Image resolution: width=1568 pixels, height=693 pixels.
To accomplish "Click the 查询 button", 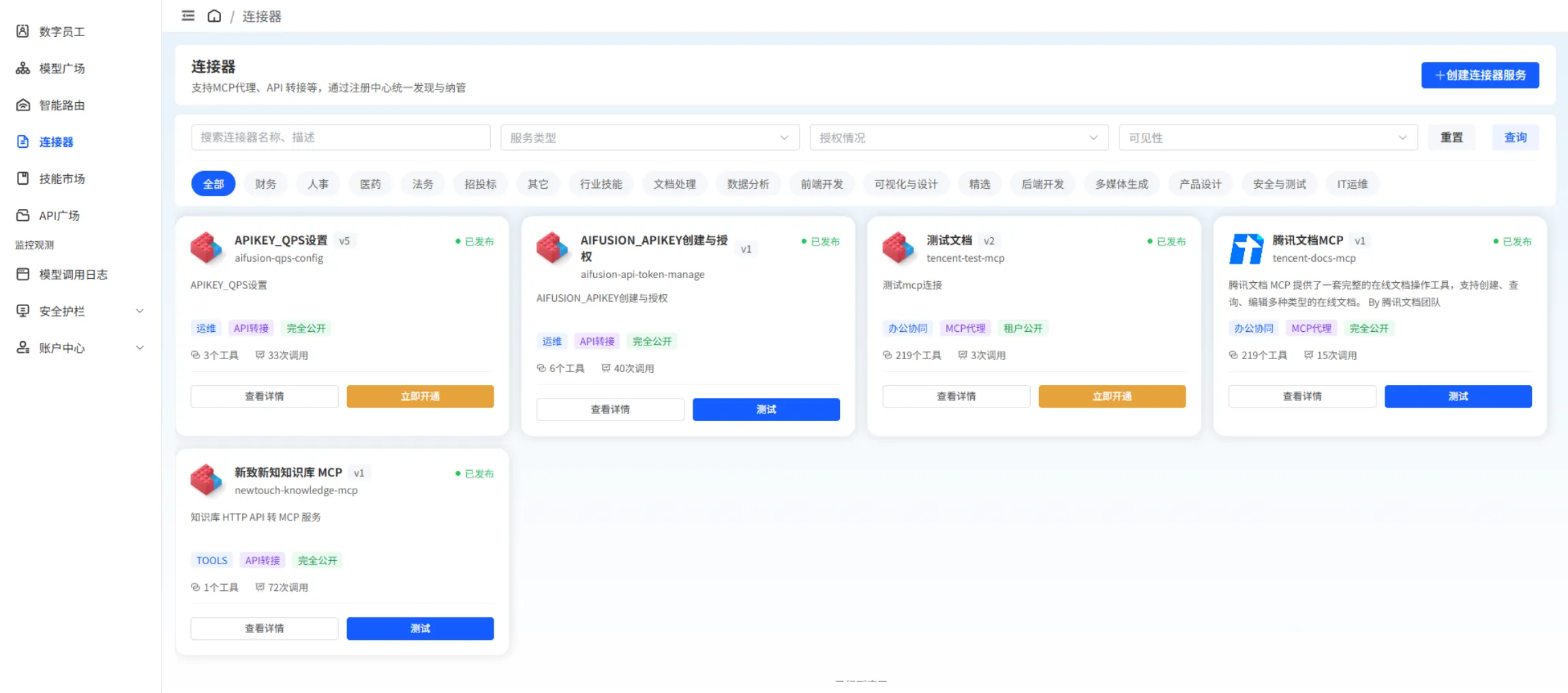I will click(1516, 138).
